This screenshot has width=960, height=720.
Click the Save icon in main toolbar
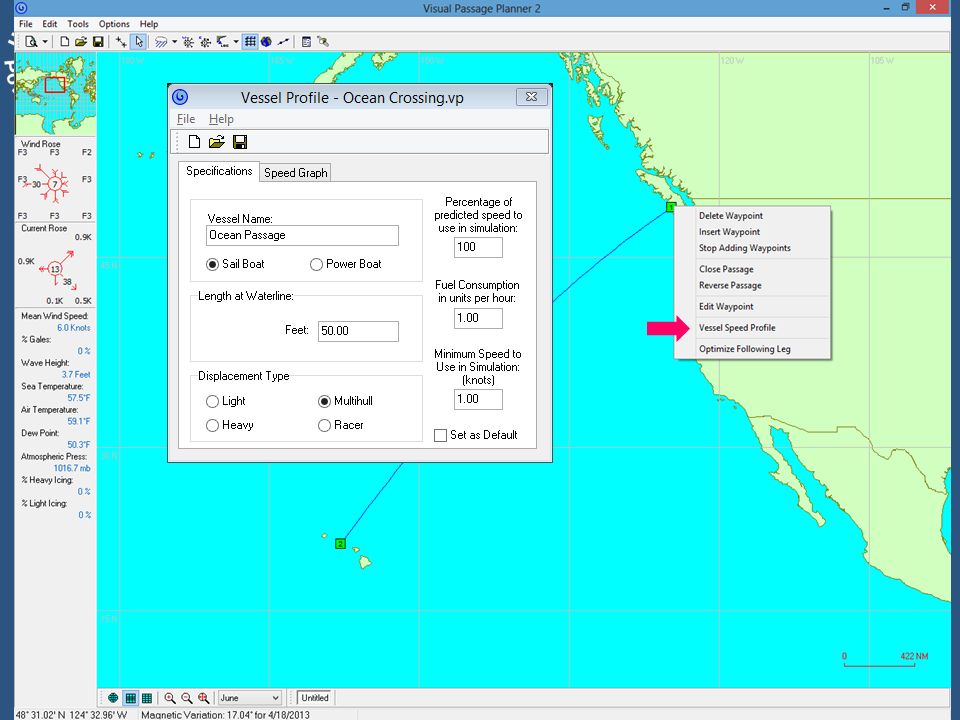tap(98, 42)
